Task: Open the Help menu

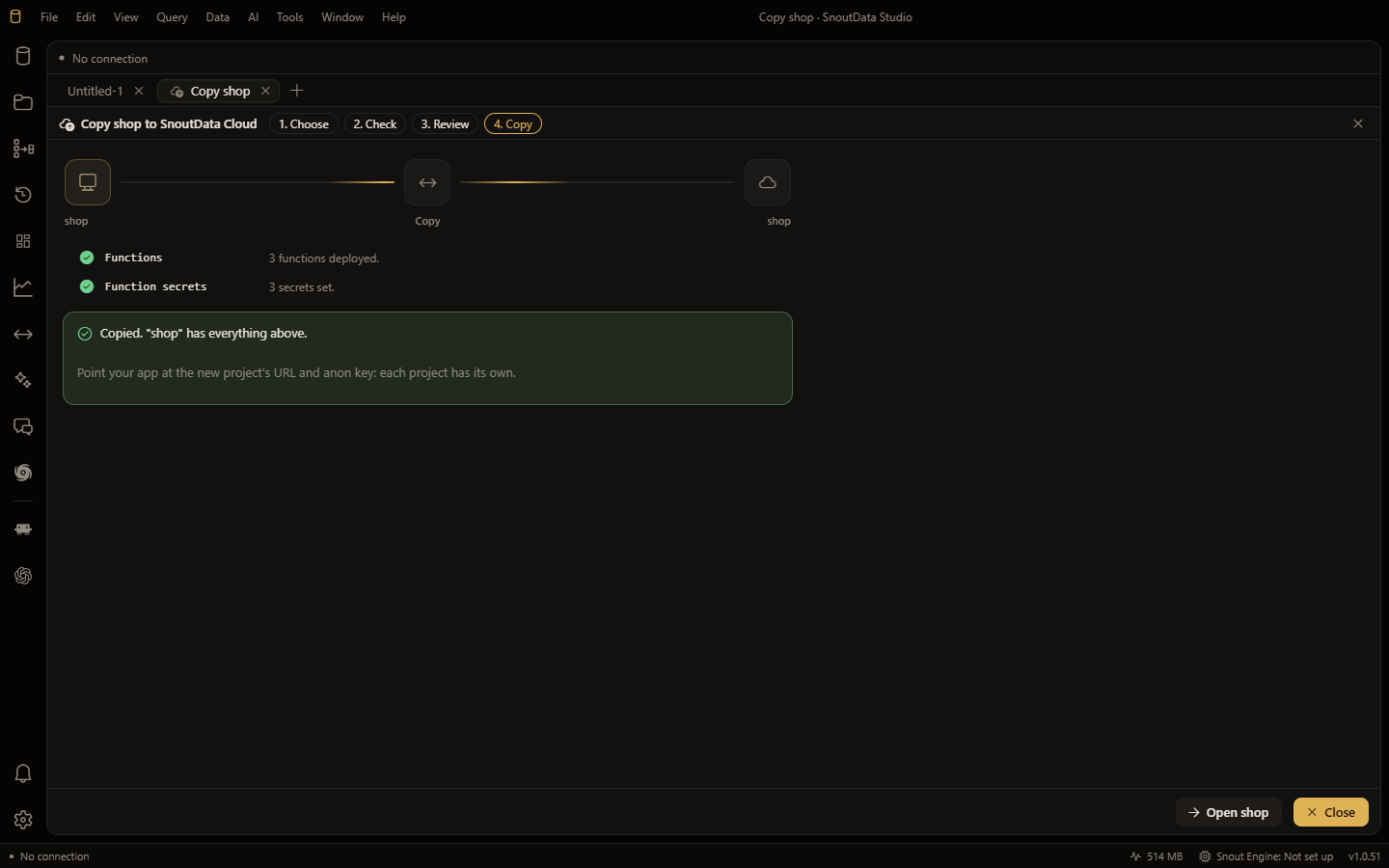Action: click(x=394, y=17)
